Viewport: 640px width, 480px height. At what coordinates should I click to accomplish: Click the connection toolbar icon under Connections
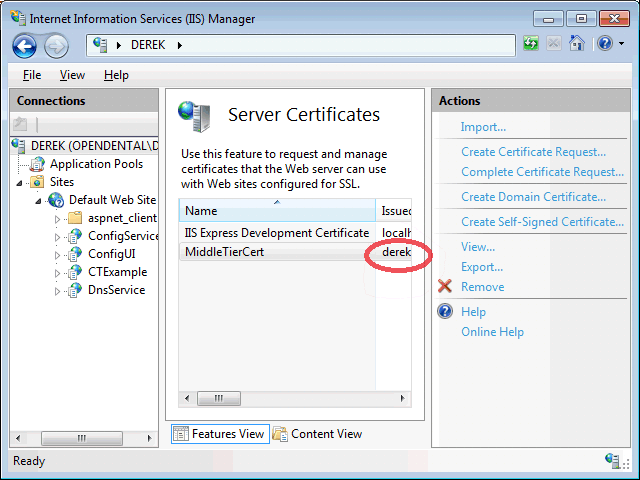click(20, 124)
